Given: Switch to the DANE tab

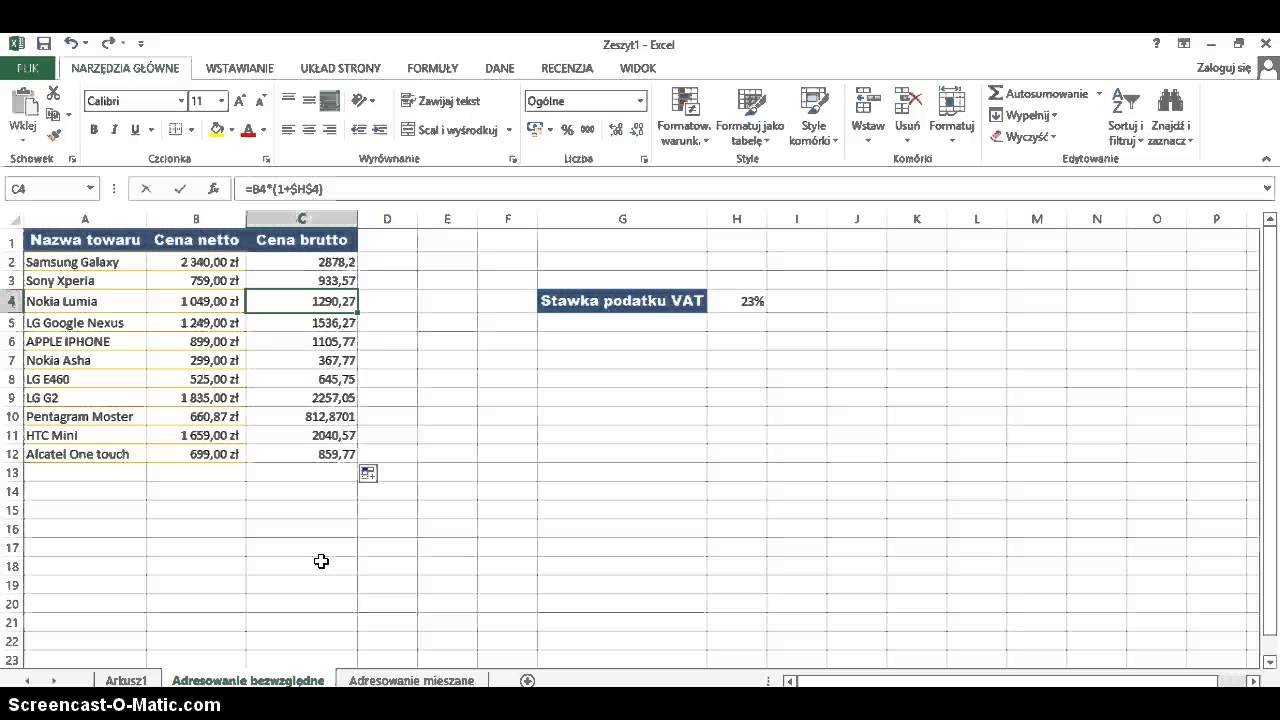Looking at the screenshot, I should click(500, 68).
